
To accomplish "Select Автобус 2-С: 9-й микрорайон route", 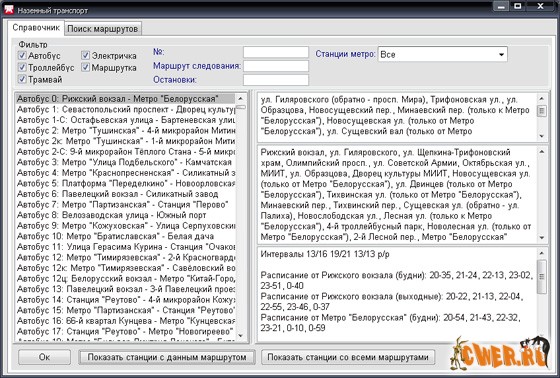I will click(x=126, y=151).
